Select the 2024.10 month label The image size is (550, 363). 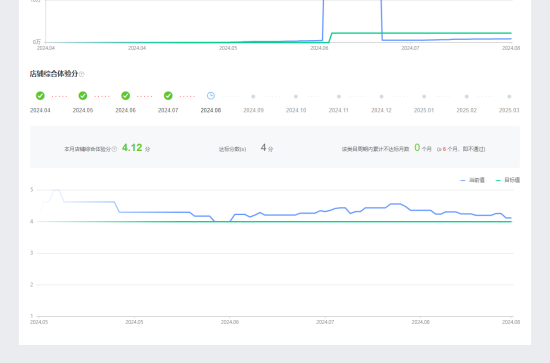296,110
